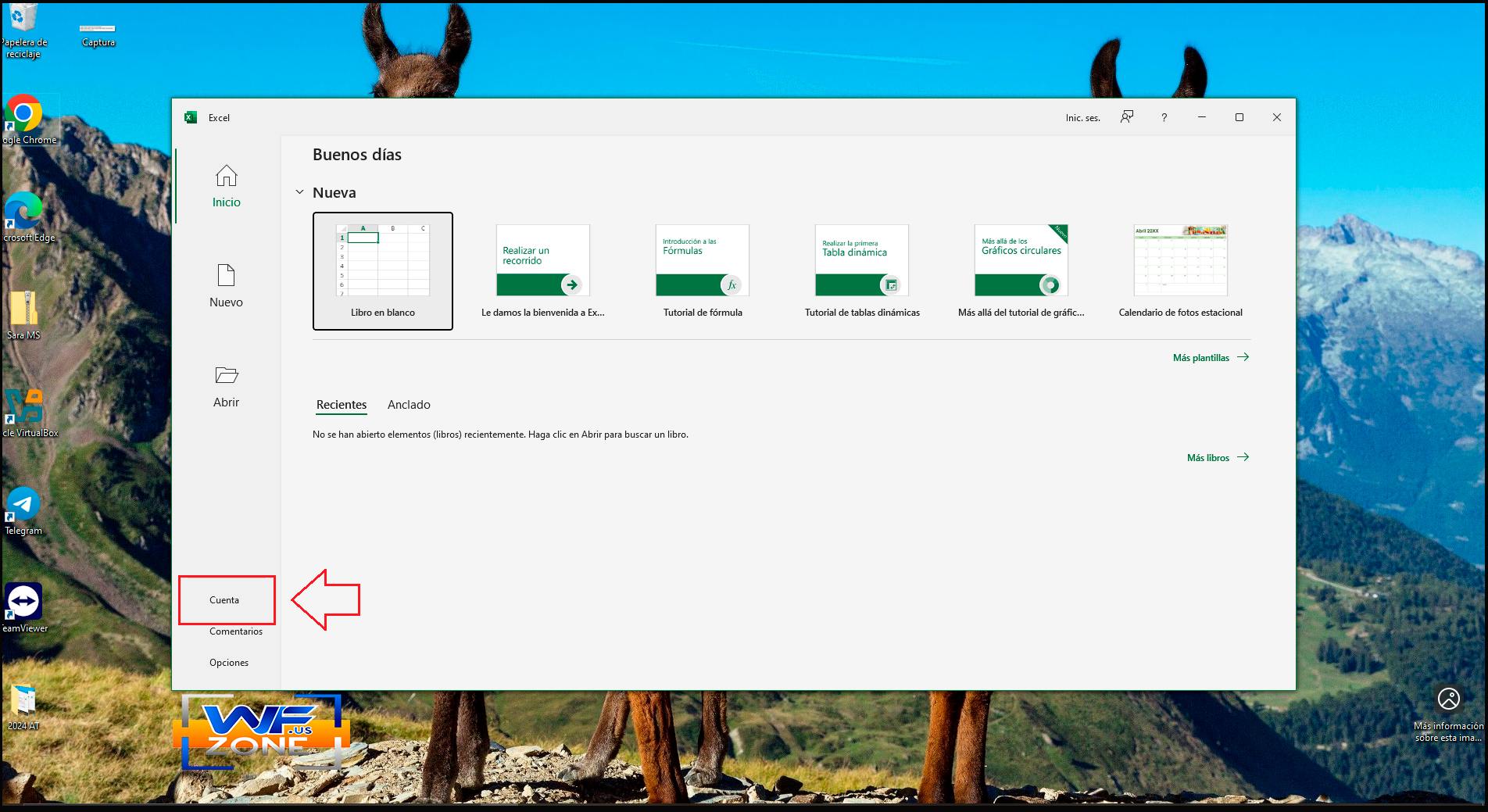Select the Recientes tab
Screen dimensions: 1488x812
(x=342, y=405)
